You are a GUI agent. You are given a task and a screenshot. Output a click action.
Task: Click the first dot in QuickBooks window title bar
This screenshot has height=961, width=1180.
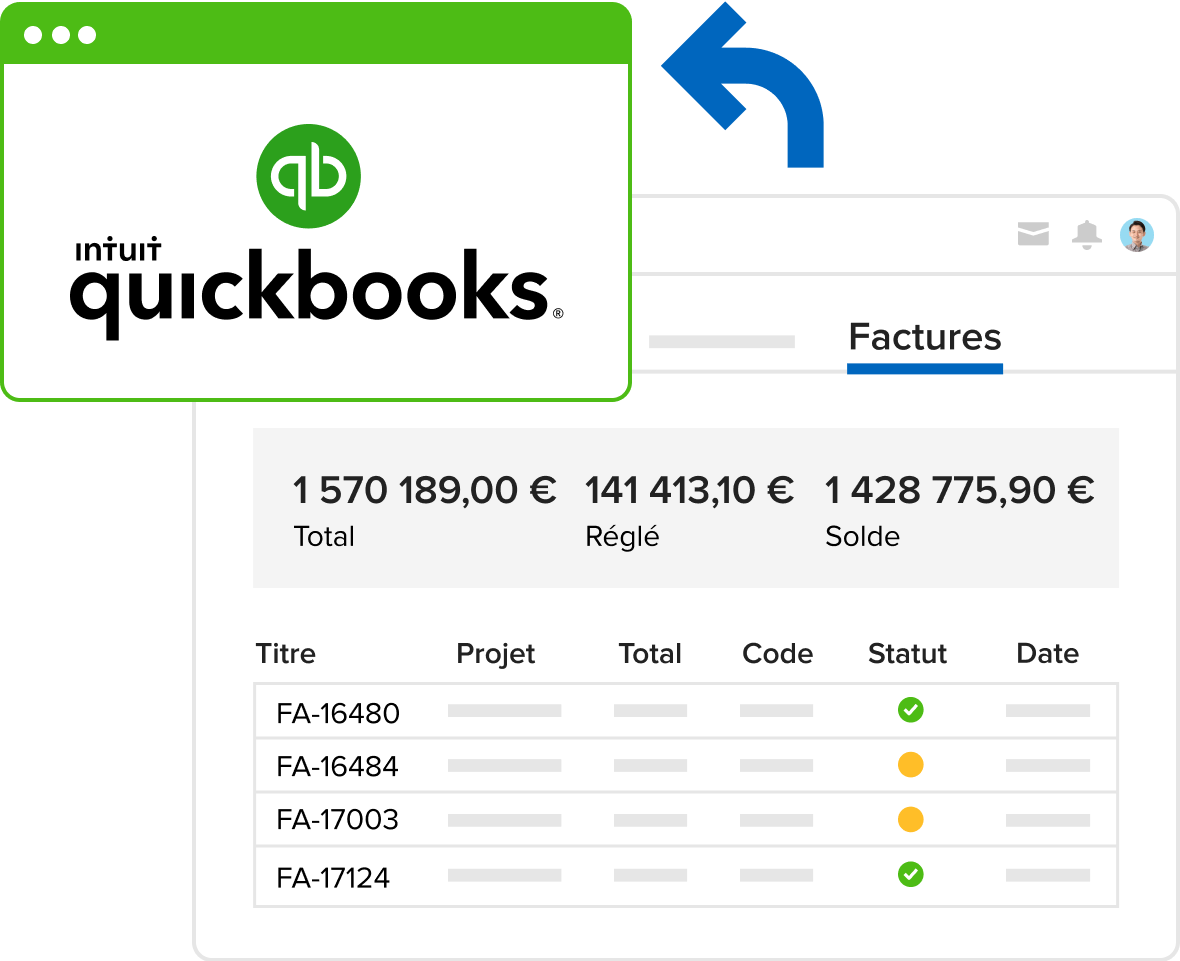tap(32, 35)
